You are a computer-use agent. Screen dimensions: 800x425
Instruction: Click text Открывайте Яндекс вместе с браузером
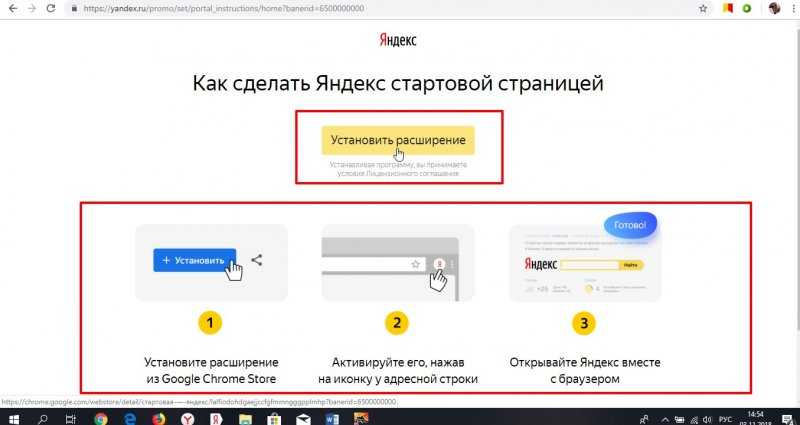(585, 371)
